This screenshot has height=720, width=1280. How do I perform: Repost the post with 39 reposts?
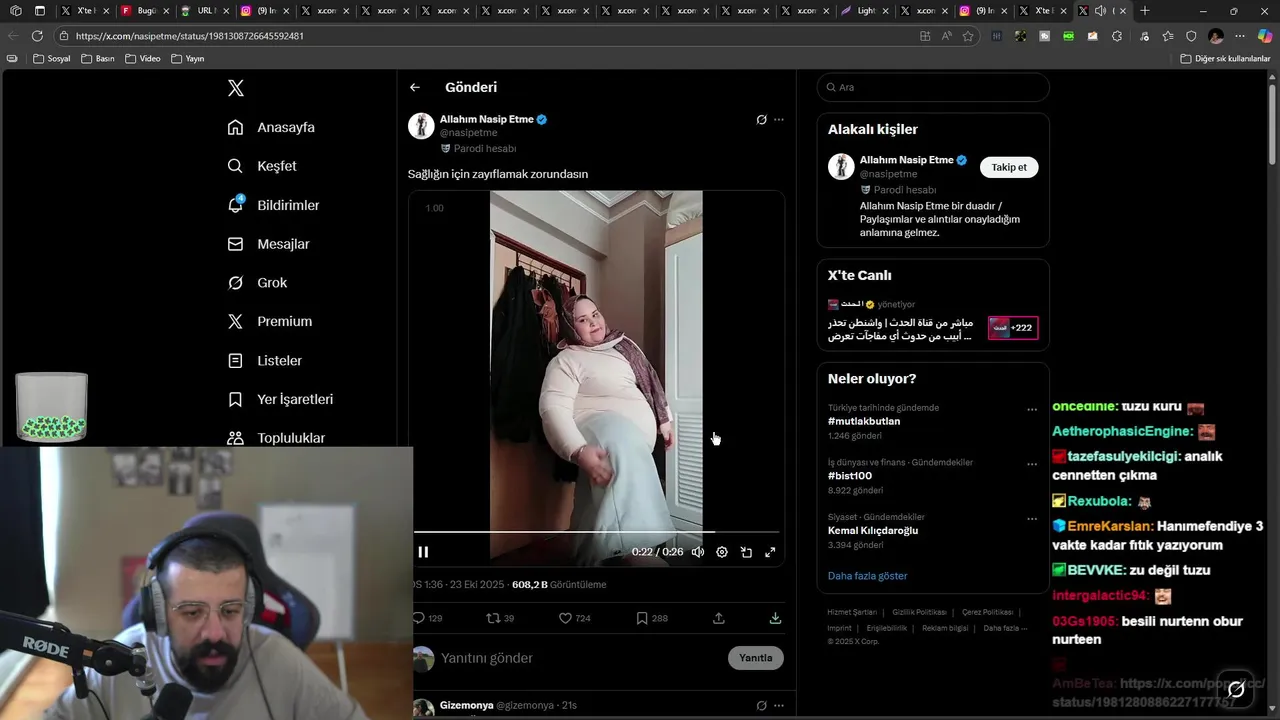click(500, 618)
